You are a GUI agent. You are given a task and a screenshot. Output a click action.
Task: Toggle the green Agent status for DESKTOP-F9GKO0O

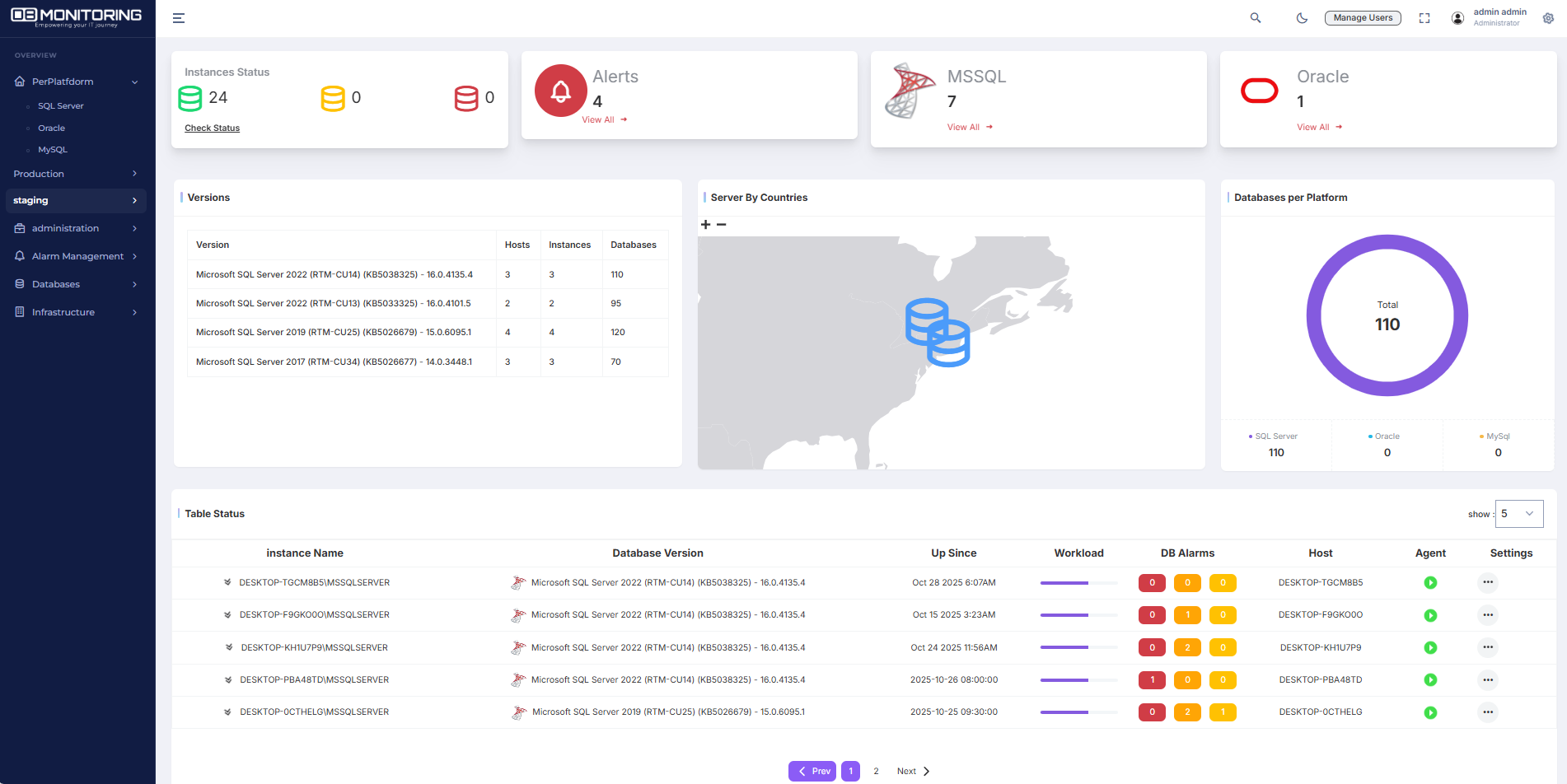[1431, 614]
